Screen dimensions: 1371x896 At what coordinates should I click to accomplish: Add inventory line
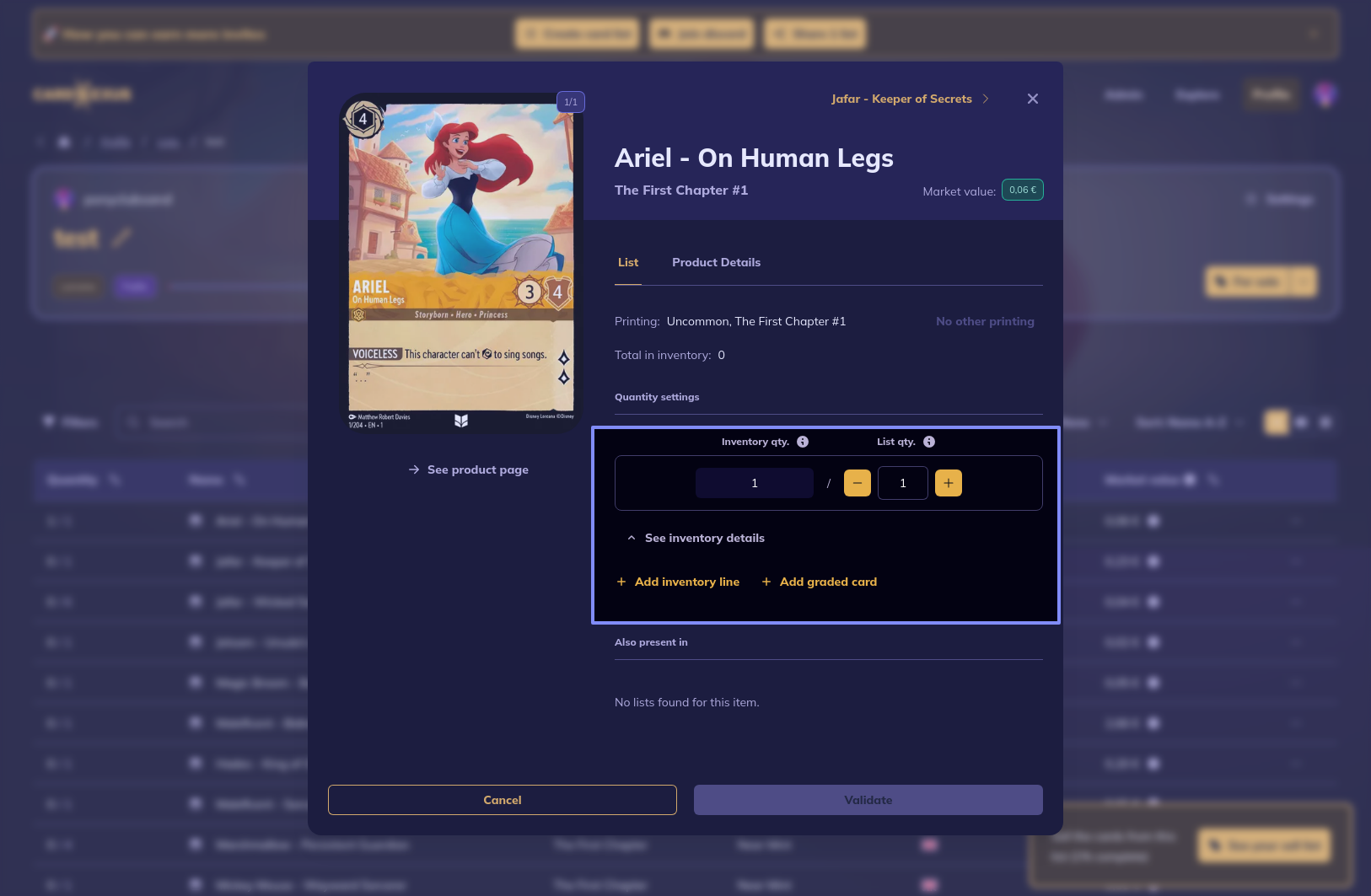[678, 582]
